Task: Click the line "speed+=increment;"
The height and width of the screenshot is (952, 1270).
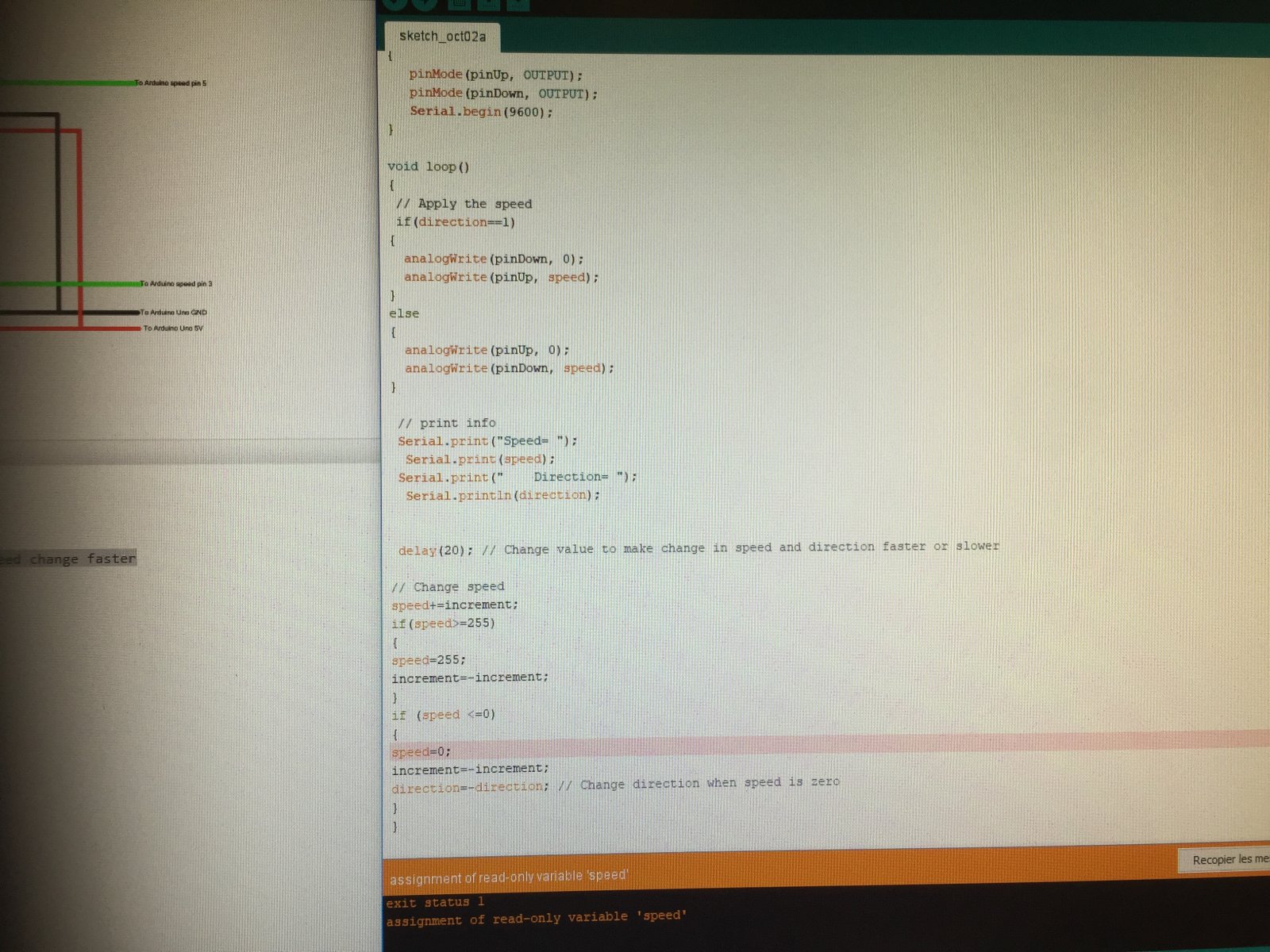Action: click(x=455, y=605)
